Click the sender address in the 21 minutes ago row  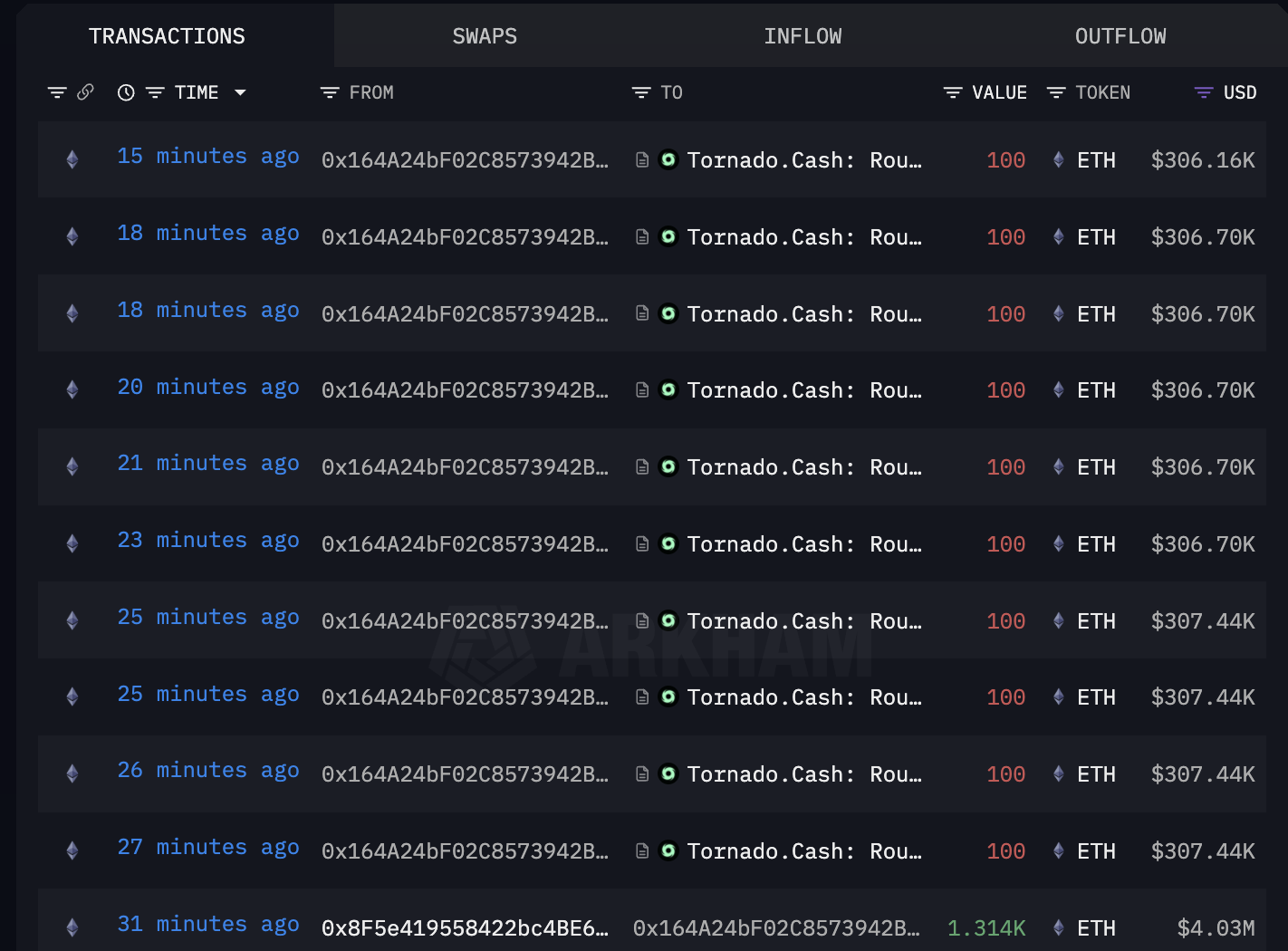click(x=465, y=467)
